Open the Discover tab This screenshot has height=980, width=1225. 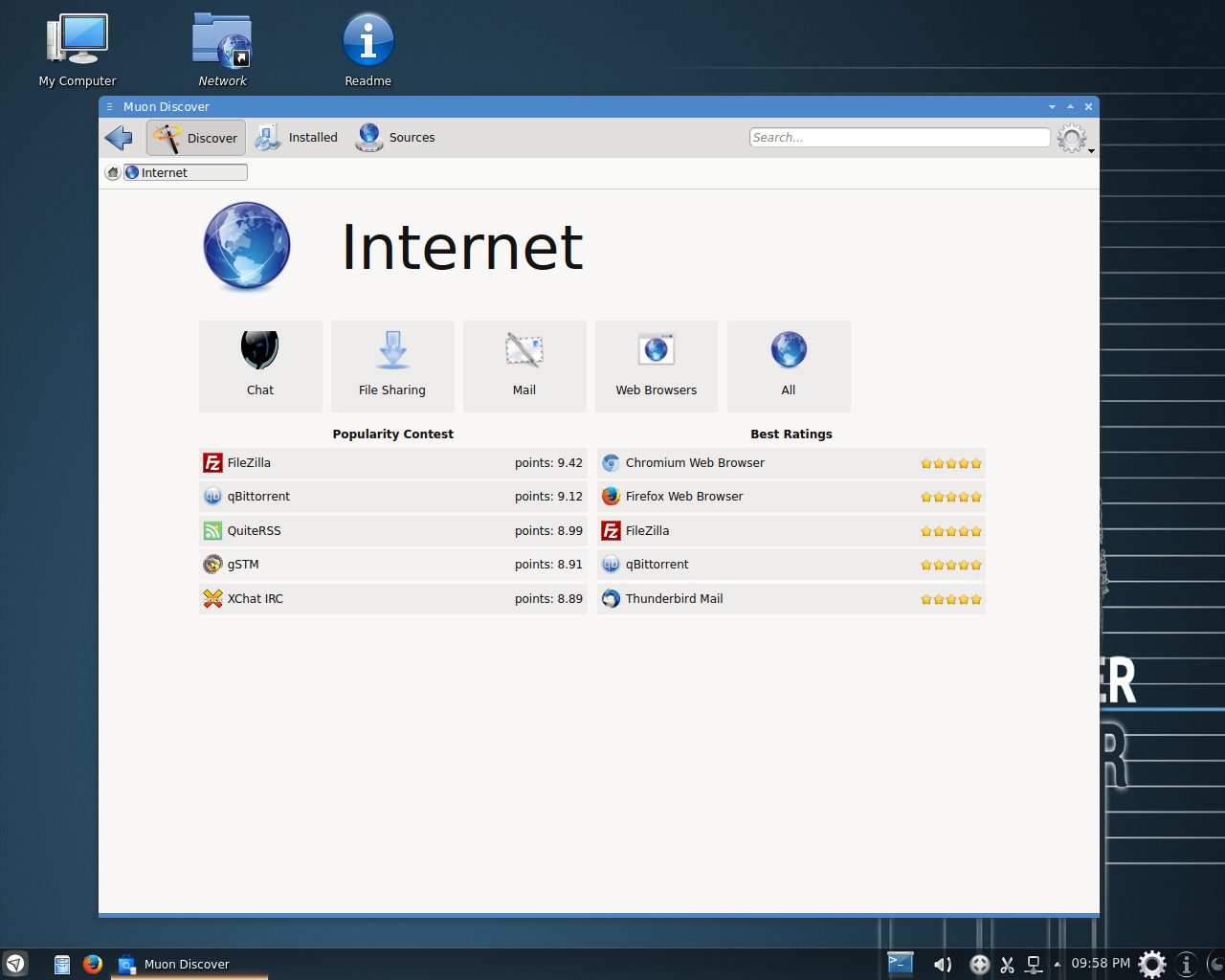pyautogui.click(x=196, y=138)
